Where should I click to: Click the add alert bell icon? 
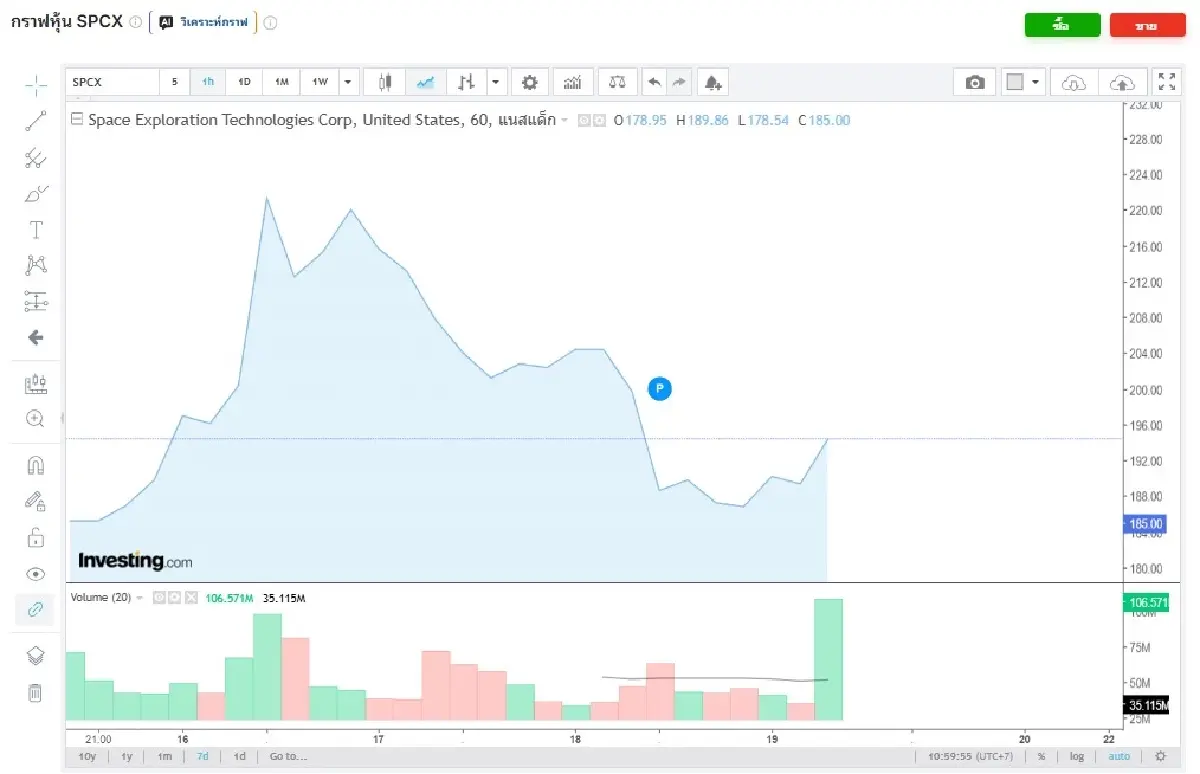(712, 82)
